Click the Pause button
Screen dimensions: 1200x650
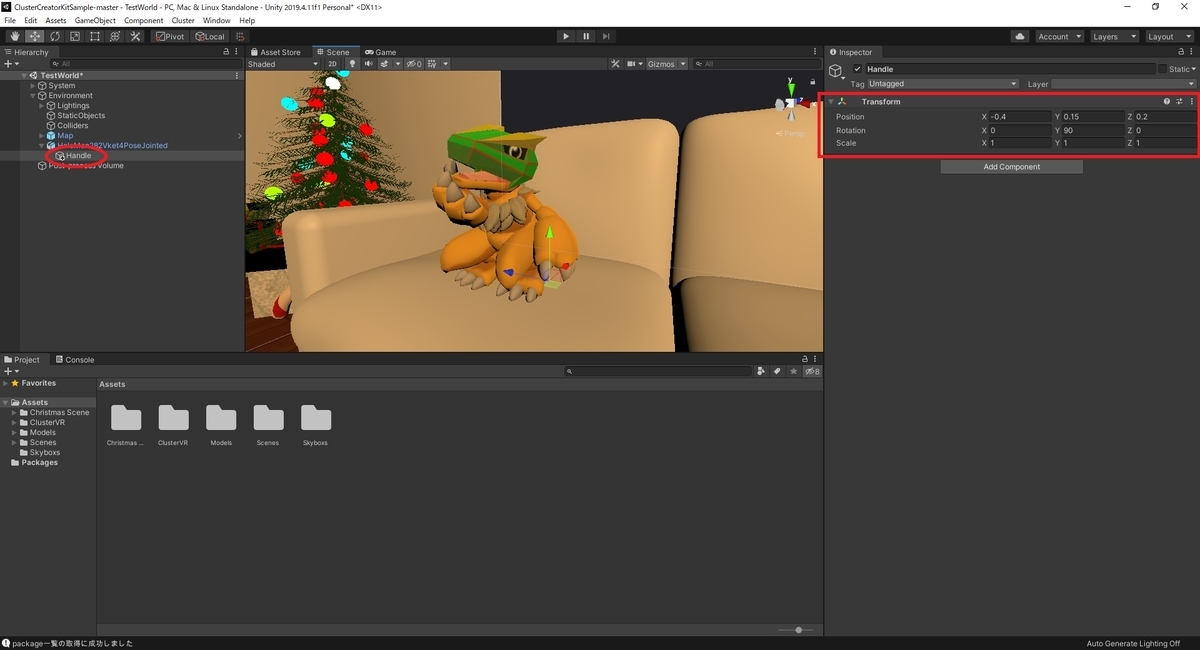(586, 36)
